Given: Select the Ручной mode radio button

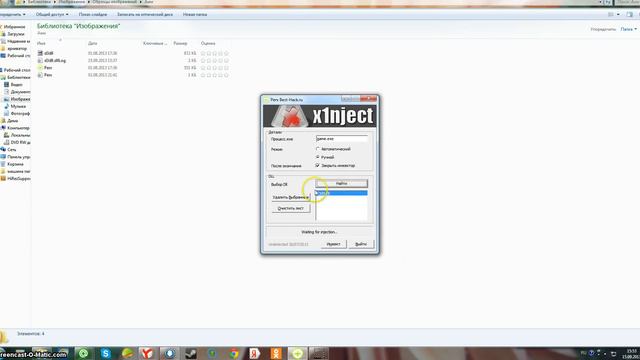Looking at the screenshot, I should pyautogui.click(x=318, y=157).
